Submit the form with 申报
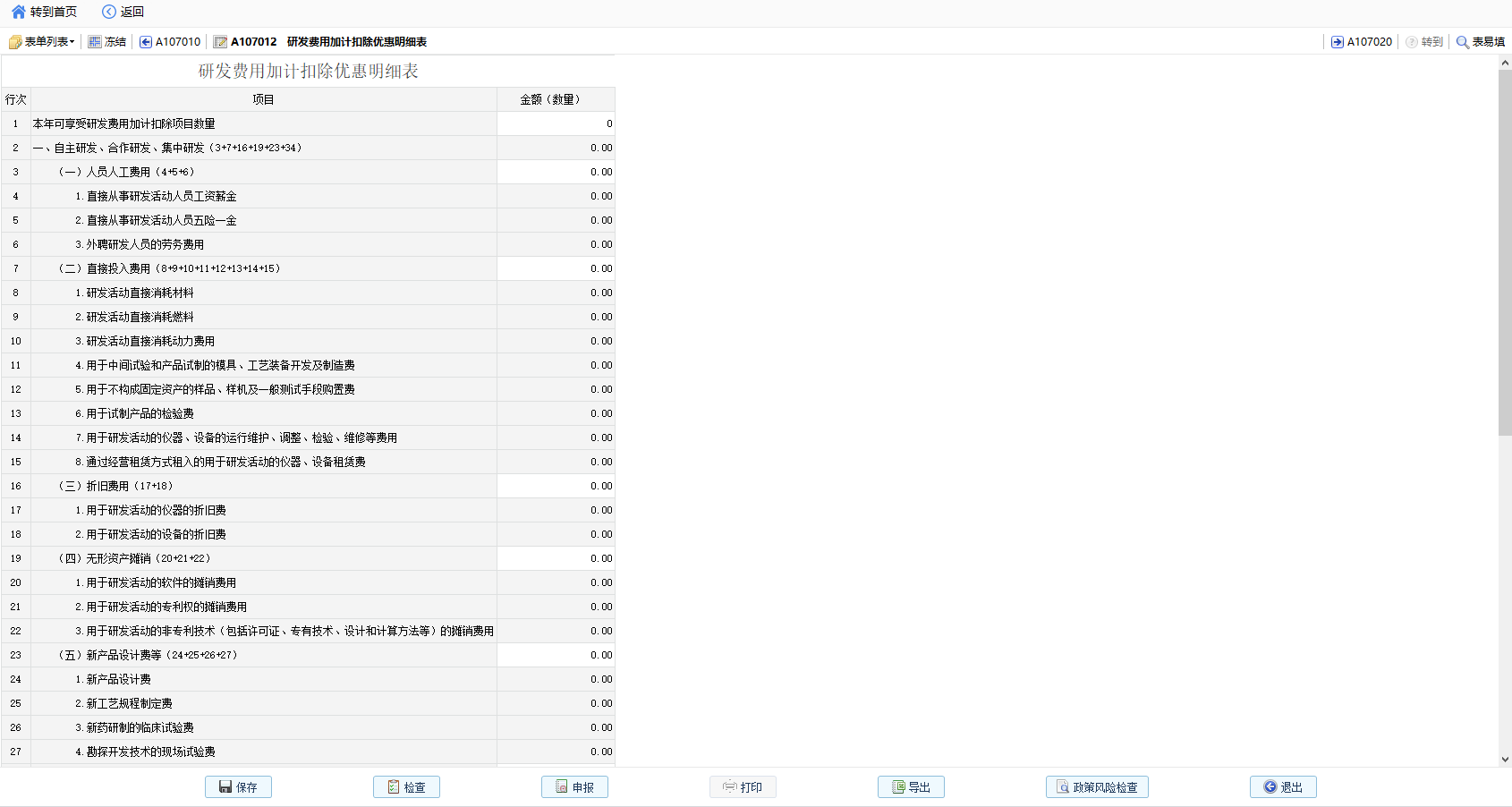Image resolution: width=1512 pixels, height=807 pixels. pos(574,787)
